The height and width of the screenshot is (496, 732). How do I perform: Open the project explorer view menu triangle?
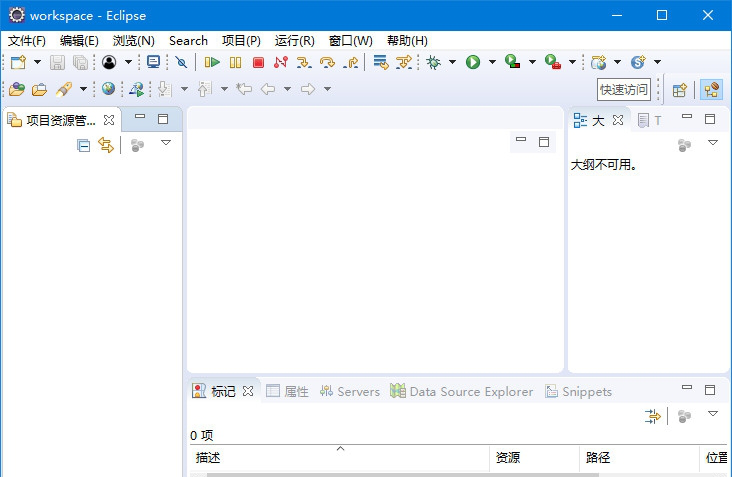point(166,144)
